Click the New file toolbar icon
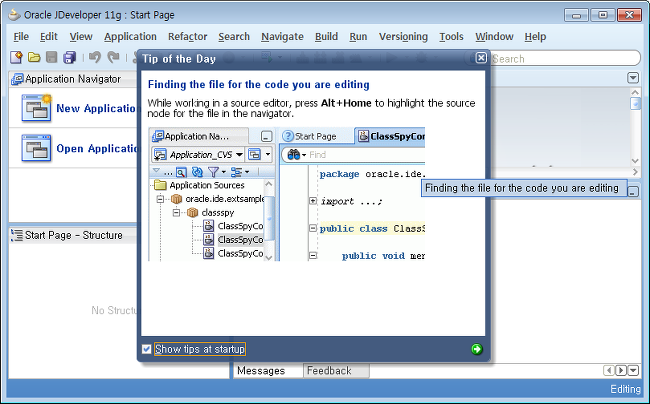650x404 pixels. [x=16, y=57]
